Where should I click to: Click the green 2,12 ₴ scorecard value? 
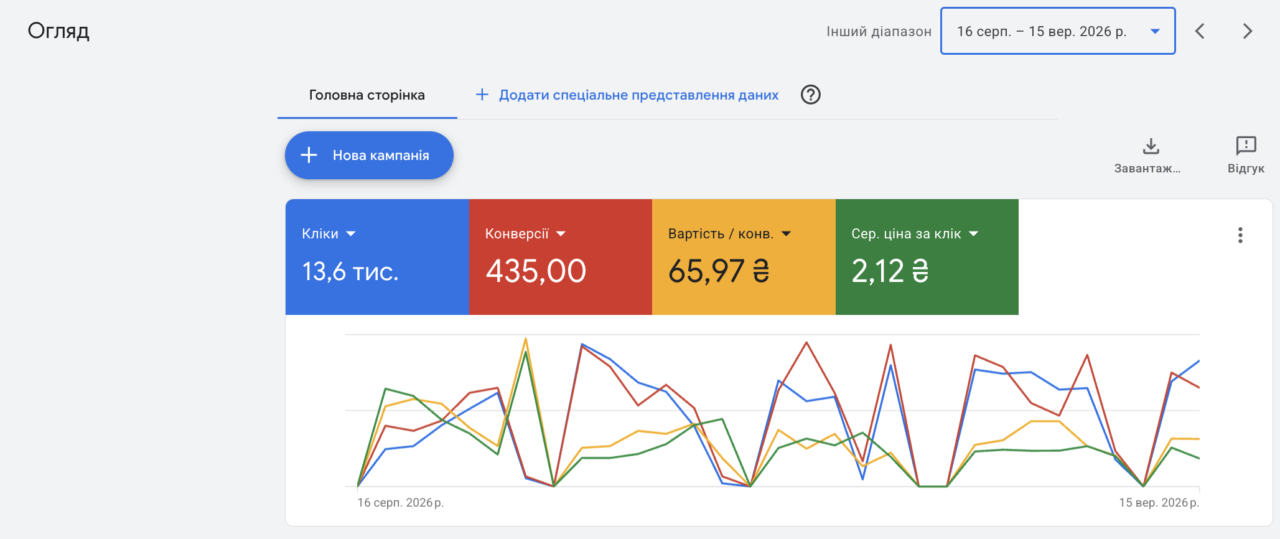point(890,271)
